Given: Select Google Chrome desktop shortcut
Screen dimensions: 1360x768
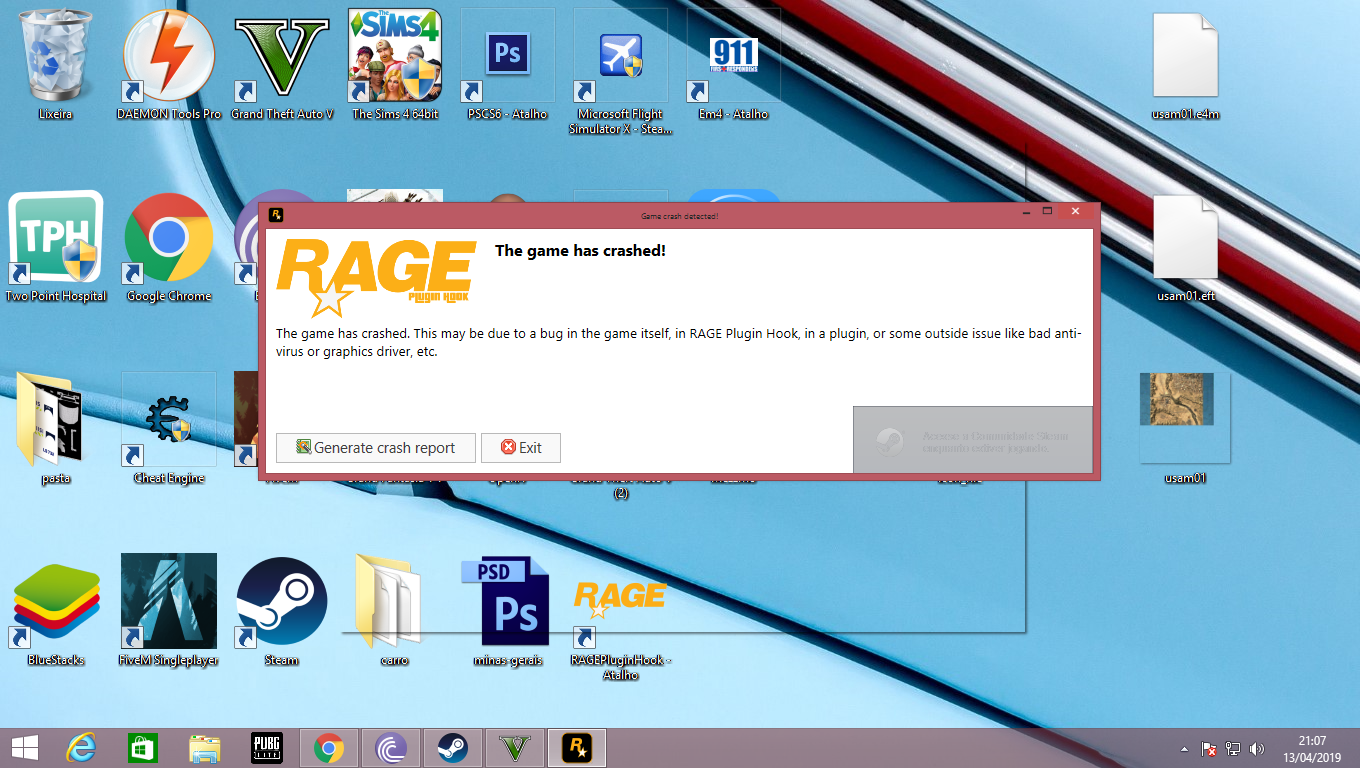Looking at the screenshot, I should [169, 247].
